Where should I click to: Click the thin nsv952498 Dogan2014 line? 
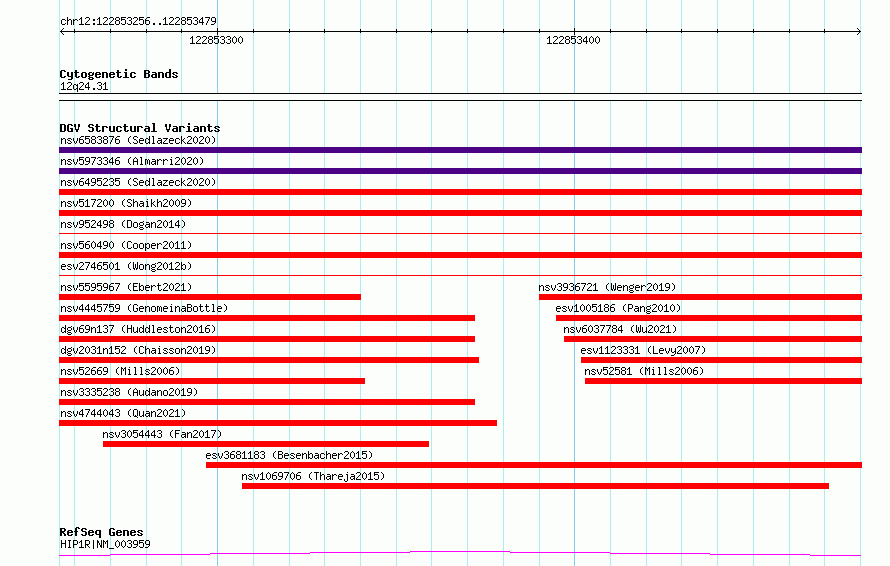coord(460,233)
